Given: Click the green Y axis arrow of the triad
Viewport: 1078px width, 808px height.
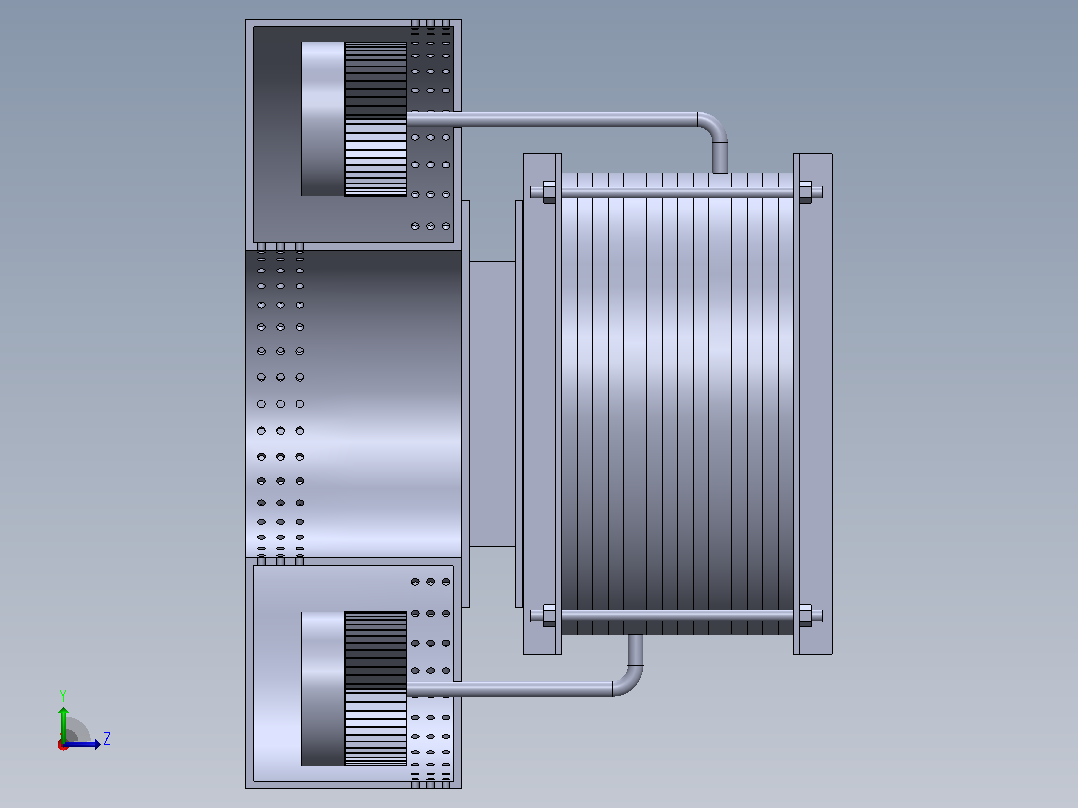Looking at the screenshot, I should click(63, 723).
